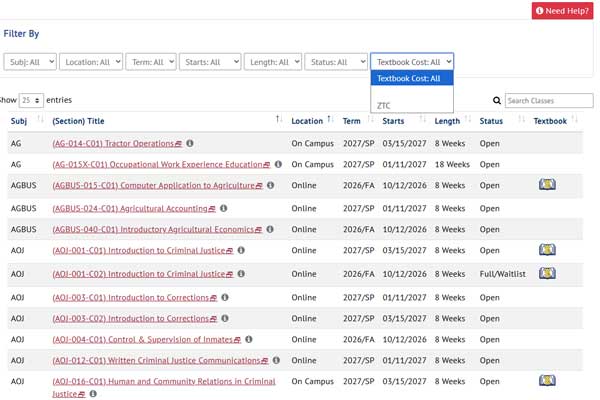Screen dimensions: 600x400
Task: Open AOJ-003-C01 Introduction to Corrections link
Action: (x=135, y=297)
